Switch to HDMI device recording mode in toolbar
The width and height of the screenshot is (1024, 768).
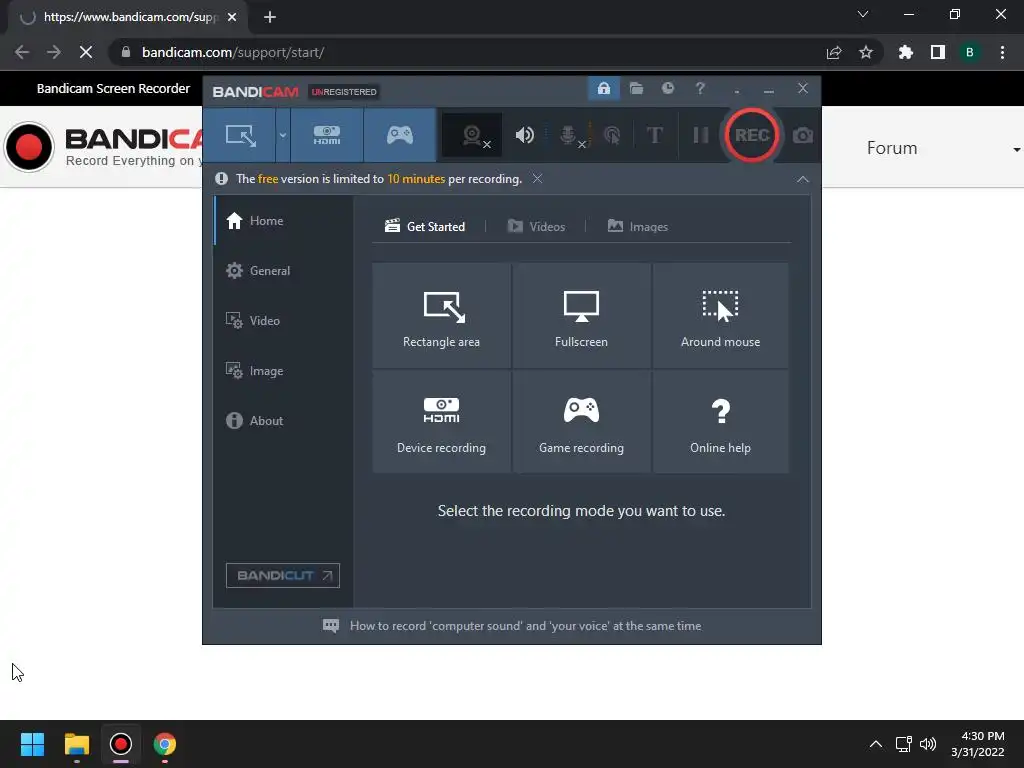point(327,135)
